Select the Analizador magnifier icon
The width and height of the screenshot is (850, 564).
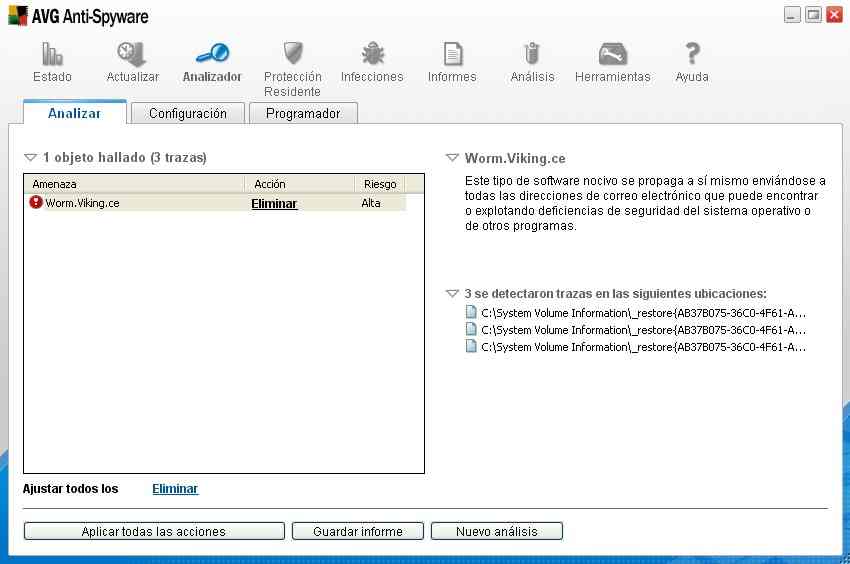coord(212,55)
